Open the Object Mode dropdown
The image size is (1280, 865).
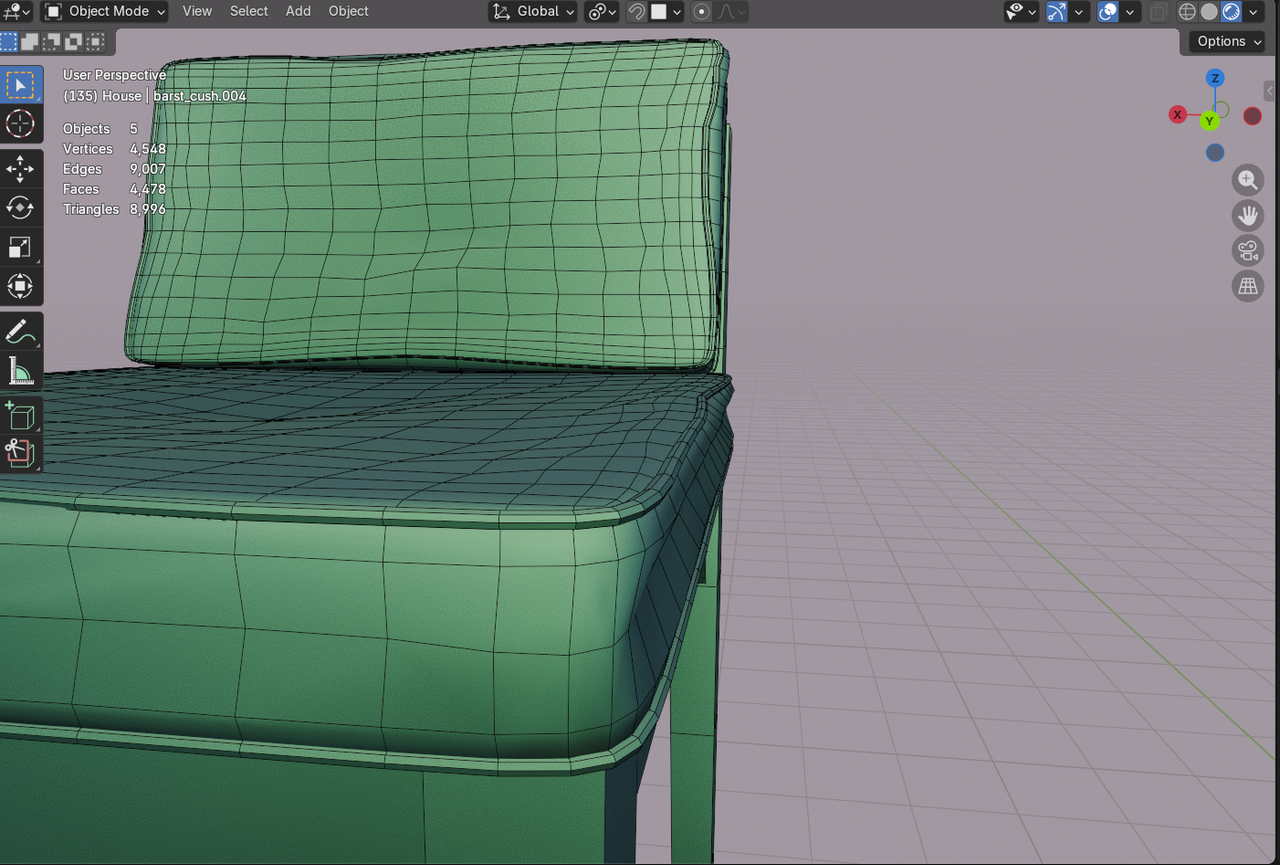(x=104, y=11)
